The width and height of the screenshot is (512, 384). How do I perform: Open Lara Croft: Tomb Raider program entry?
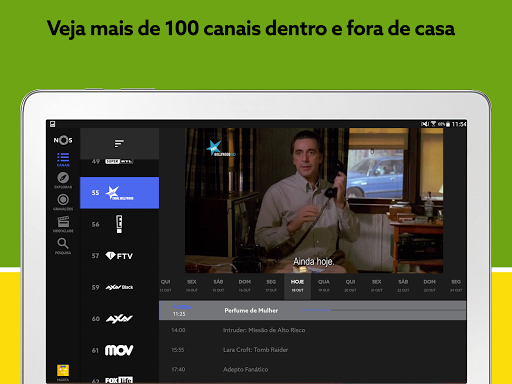coord(255,350)
